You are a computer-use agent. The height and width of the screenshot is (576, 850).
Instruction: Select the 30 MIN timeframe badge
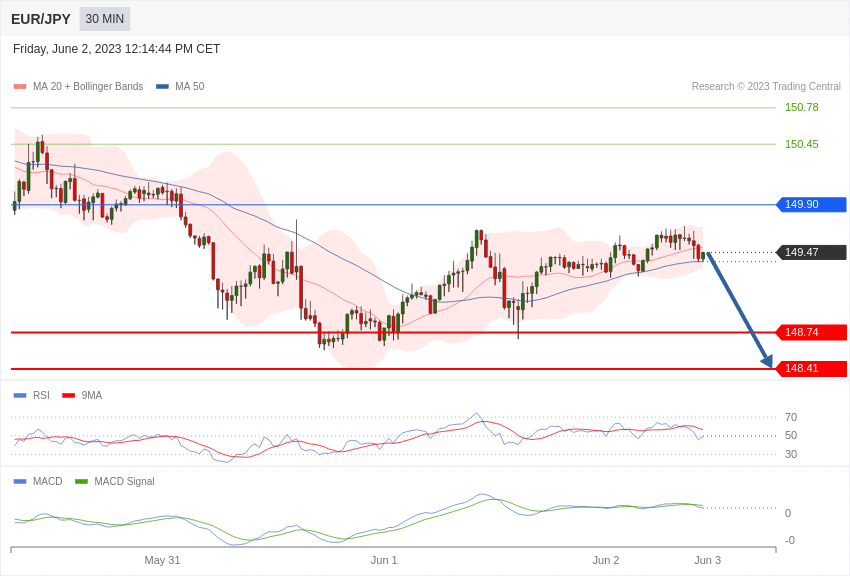tap(105, 19)
